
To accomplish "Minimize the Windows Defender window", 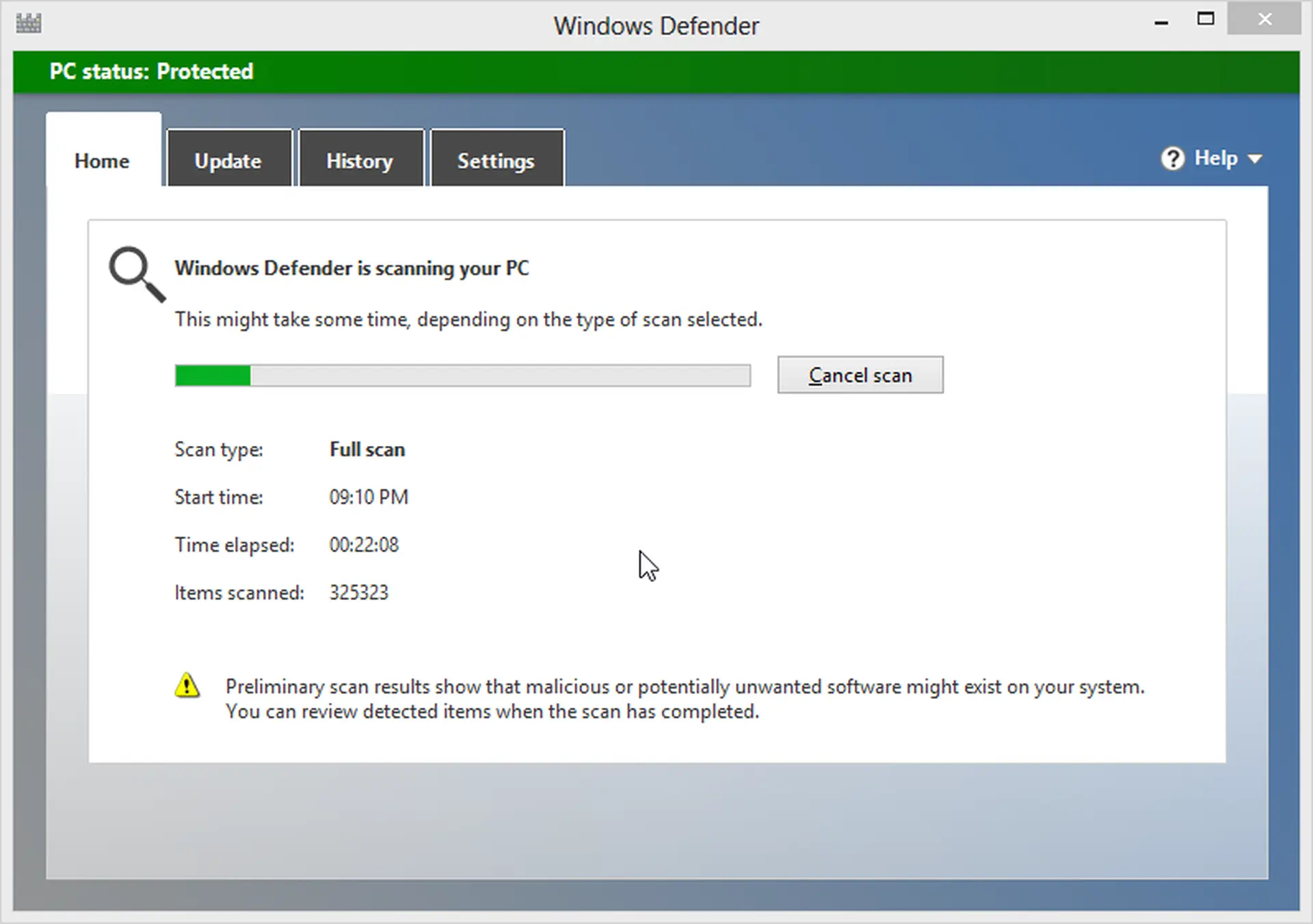I will [x=1161, y=22].
